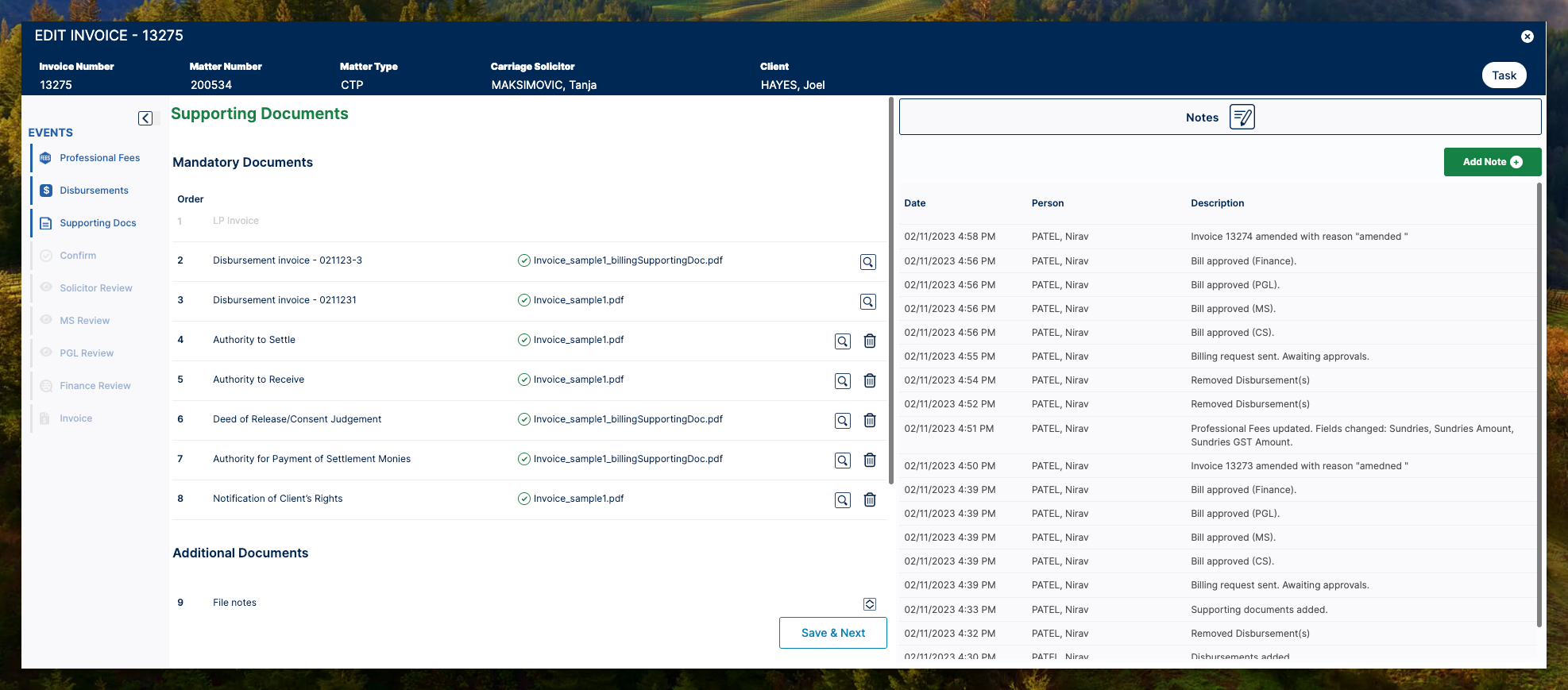
Task: Open the supporting doc file for Deed of Release
Action: point(628,419)
